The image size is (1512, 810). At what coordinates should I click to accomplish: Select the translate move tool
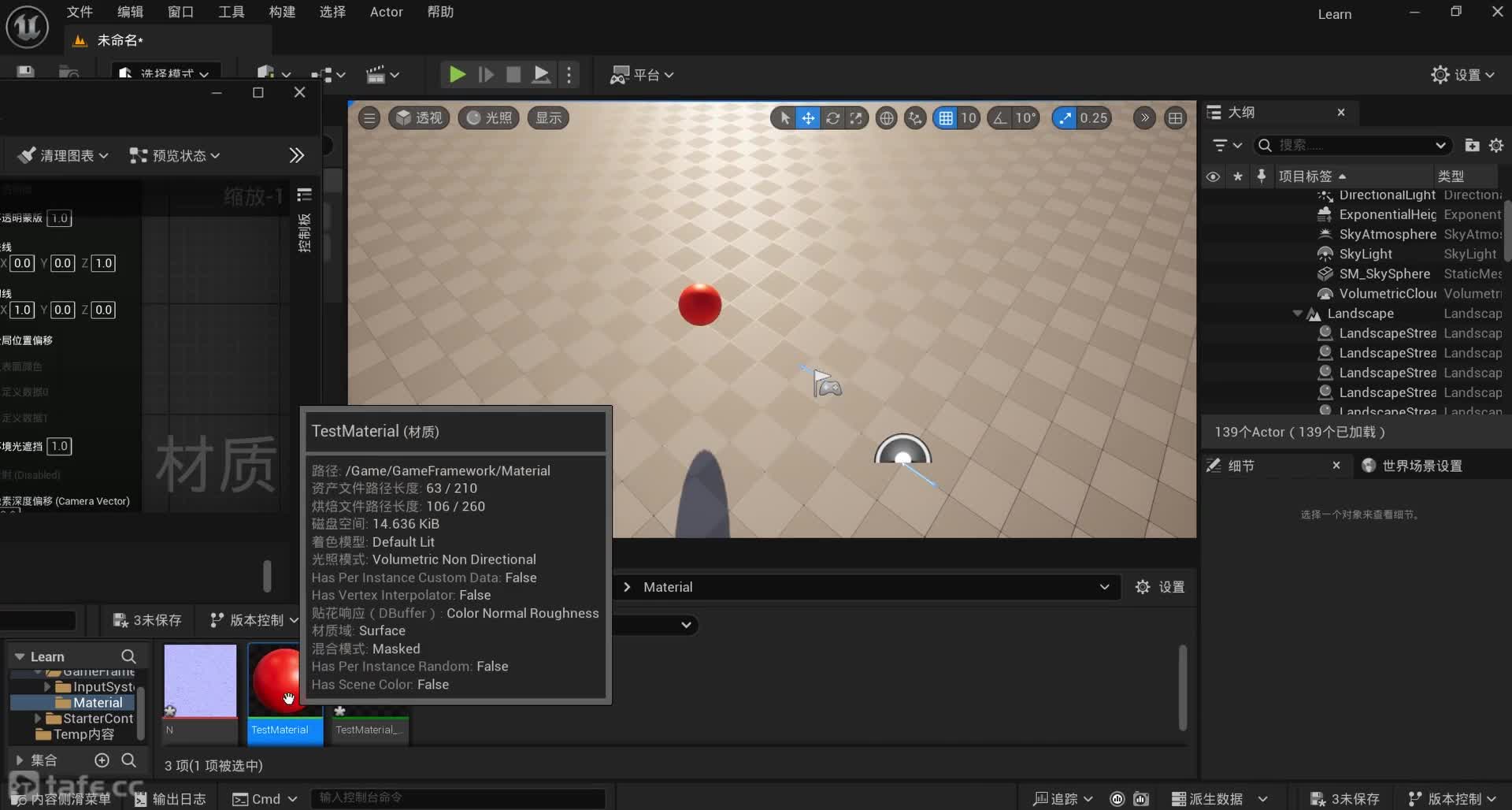[808, 118]
